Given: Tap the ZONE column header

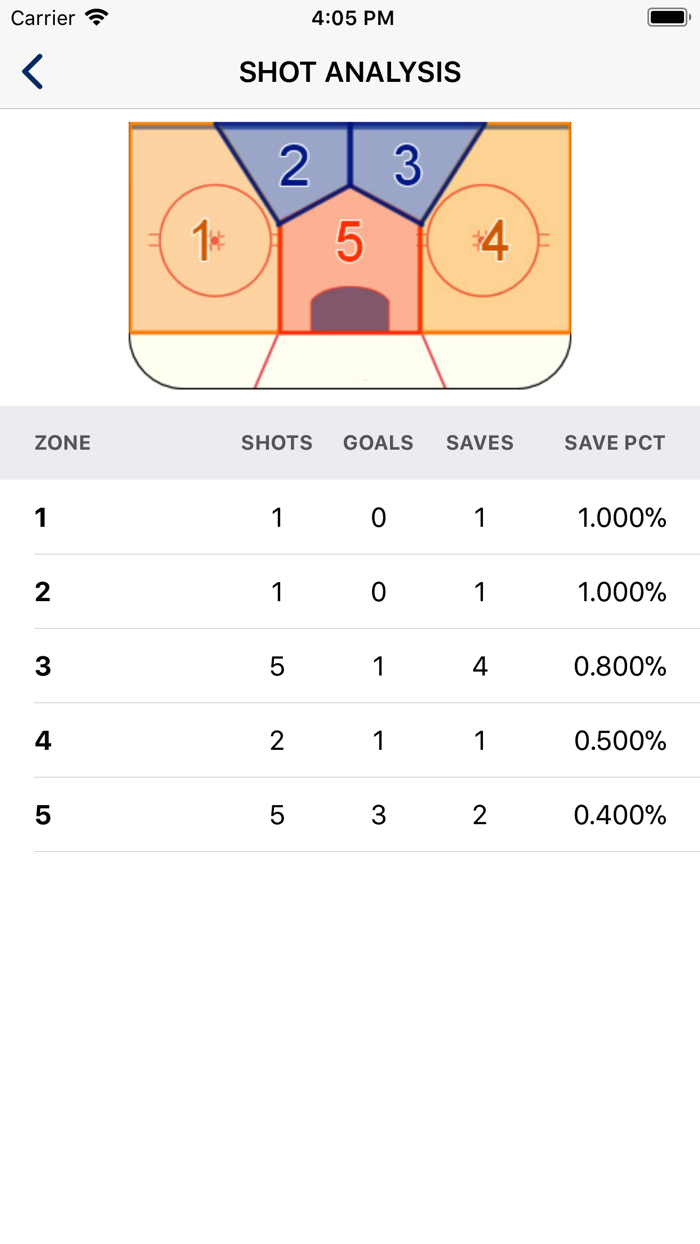Looking at the screenshot, I should [63, 443].
